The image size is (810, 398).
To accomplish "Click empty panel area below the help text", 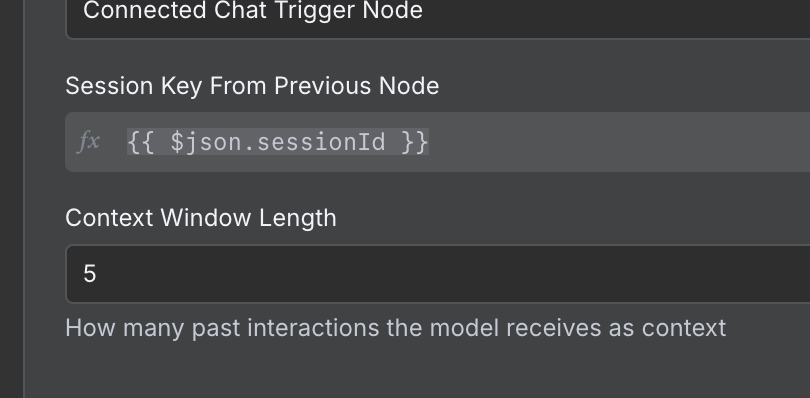I will tap(413, 372).
